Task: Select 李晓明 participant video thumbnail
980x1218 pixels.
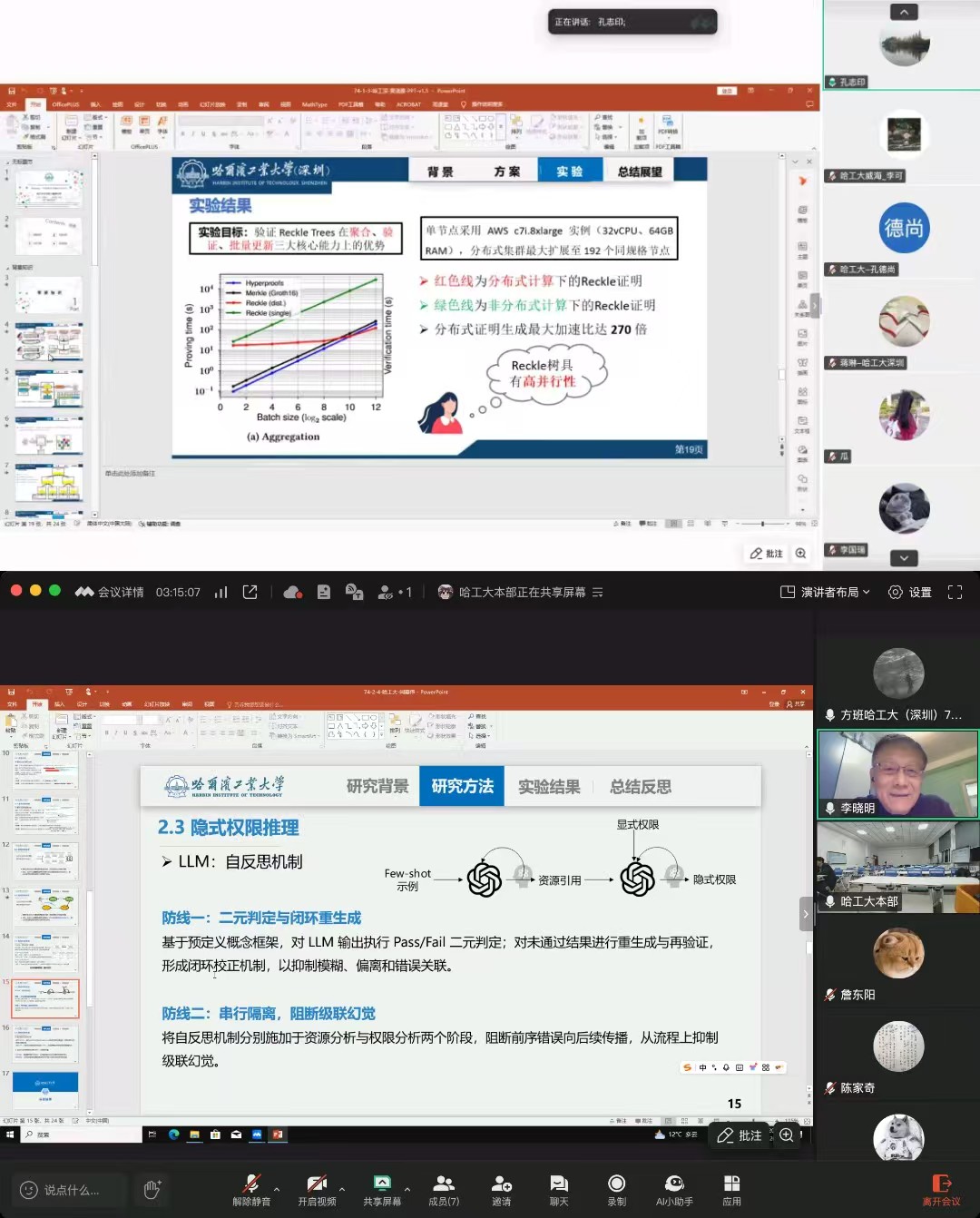Action: (x=897, y=774)
